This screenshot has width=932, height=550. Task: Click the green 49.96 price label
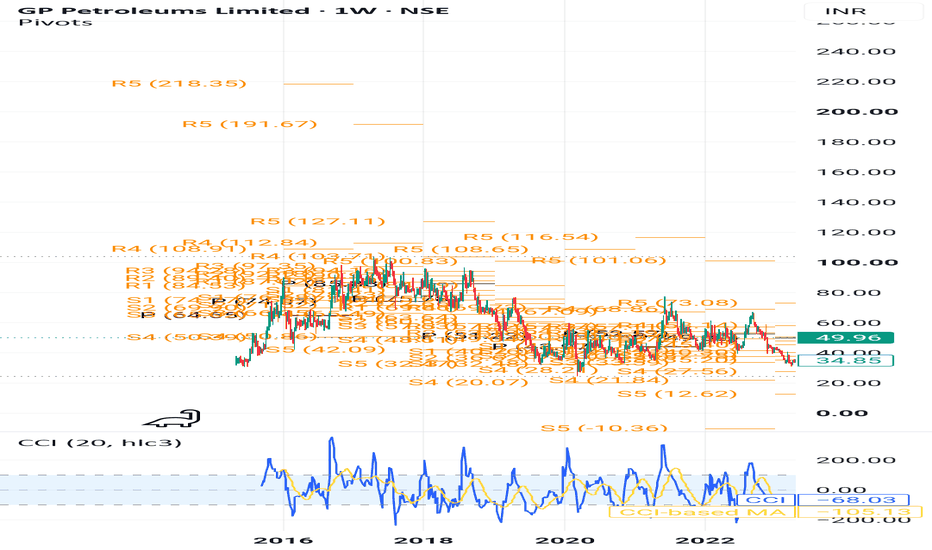click(845, 338)
